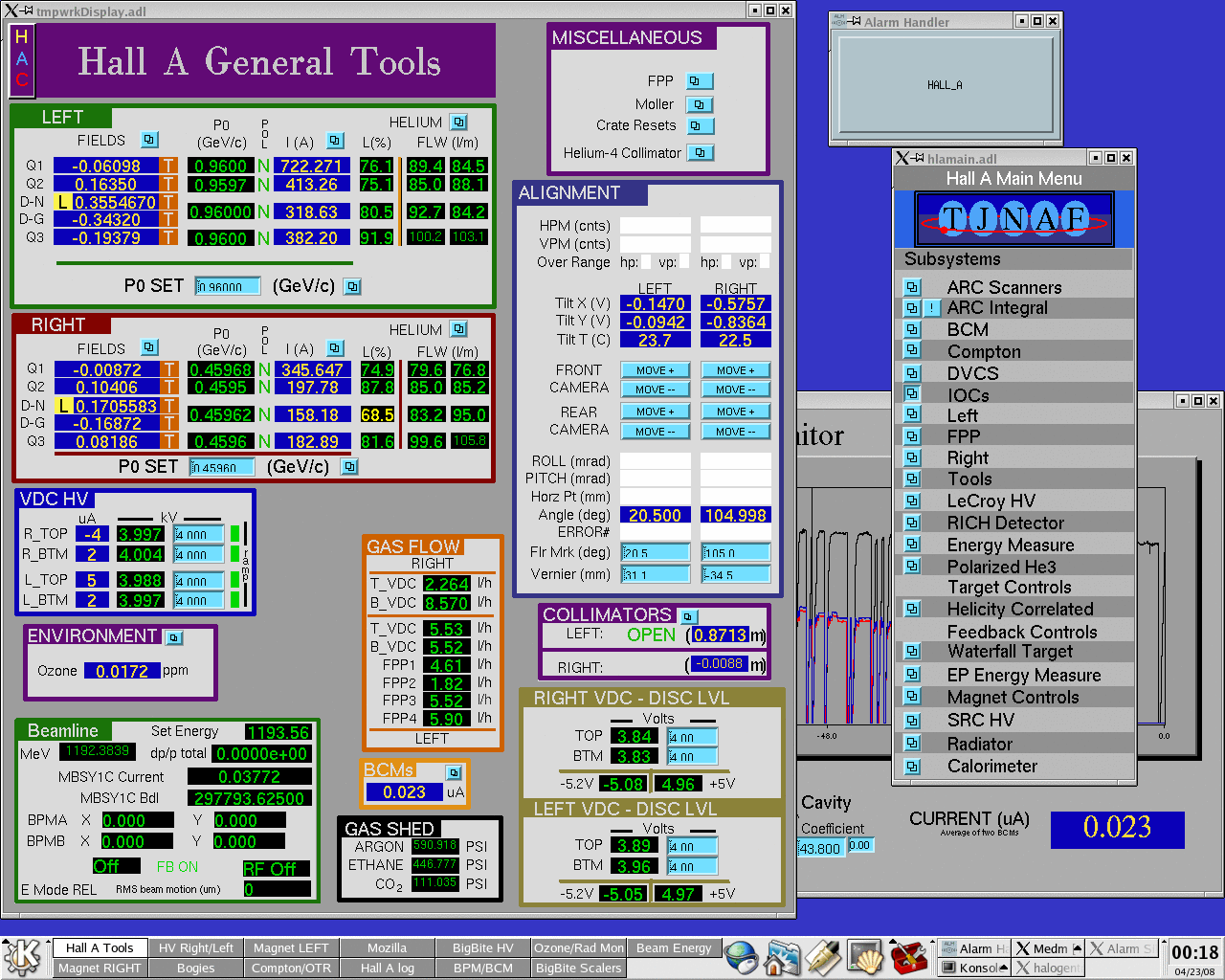Switch to Beam Energy taskbar desktop

(675, 947)
